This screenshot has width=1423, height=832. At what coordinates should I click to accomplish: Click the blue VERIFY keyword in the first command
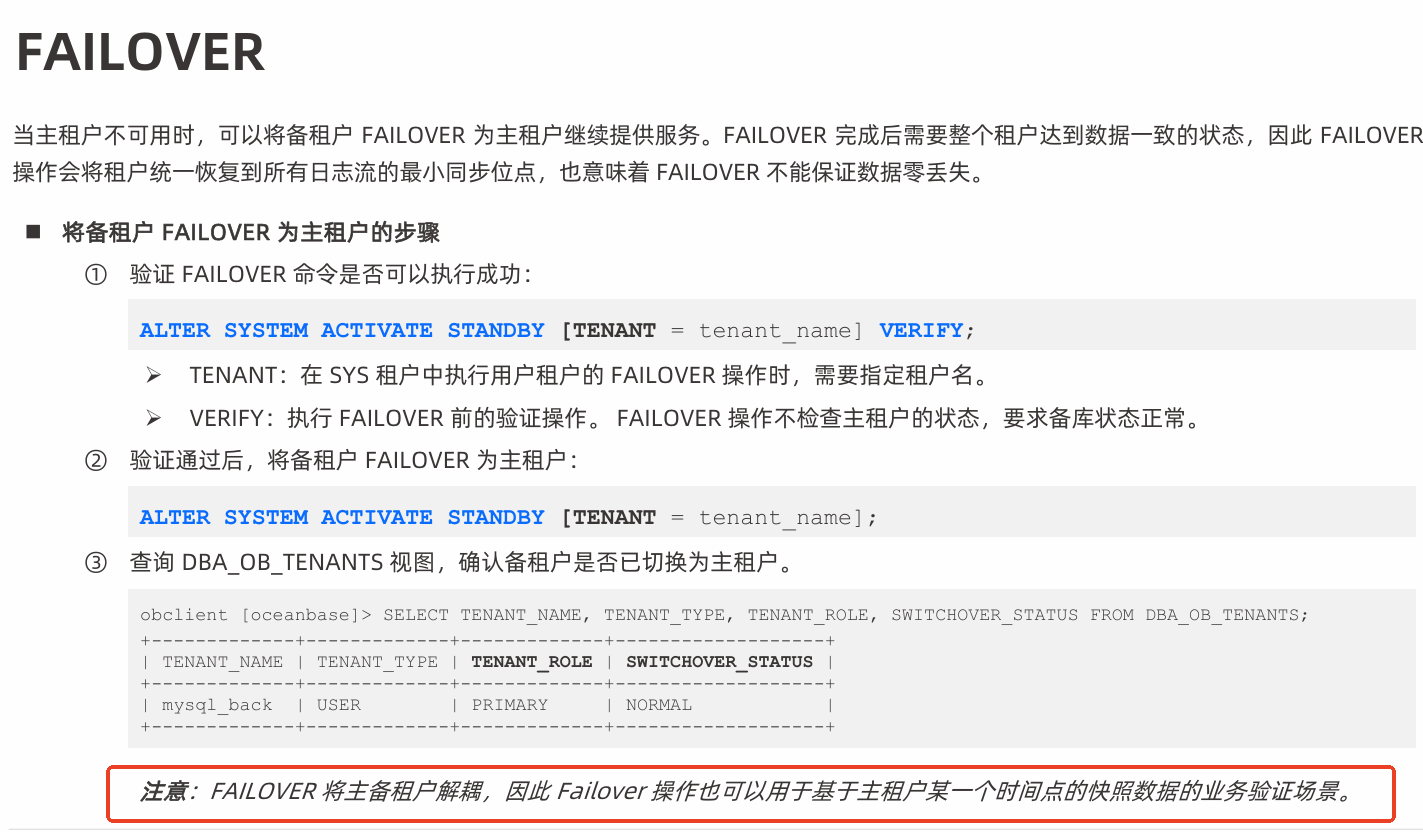(920, 330)
